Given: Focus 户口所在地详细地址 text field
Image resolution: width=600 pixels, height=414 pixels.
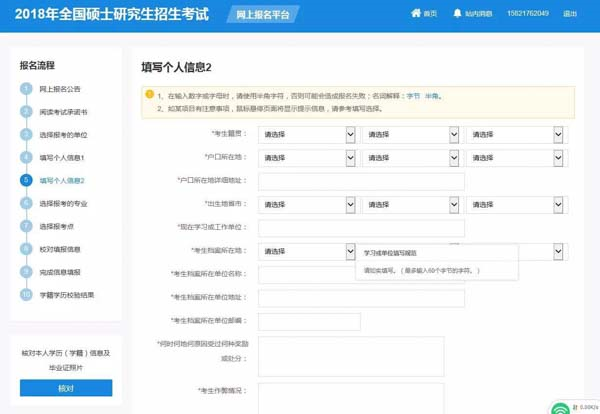Looking at the screenshot, I should point(361,181).
